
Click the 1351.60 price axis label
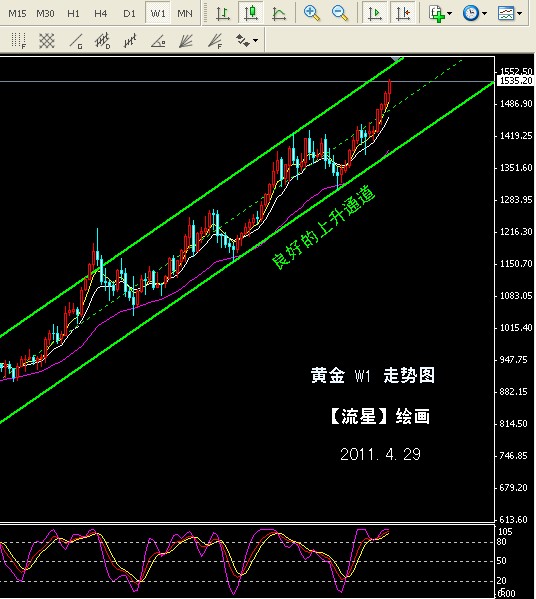pyautogui.click(x=516, y=168)
